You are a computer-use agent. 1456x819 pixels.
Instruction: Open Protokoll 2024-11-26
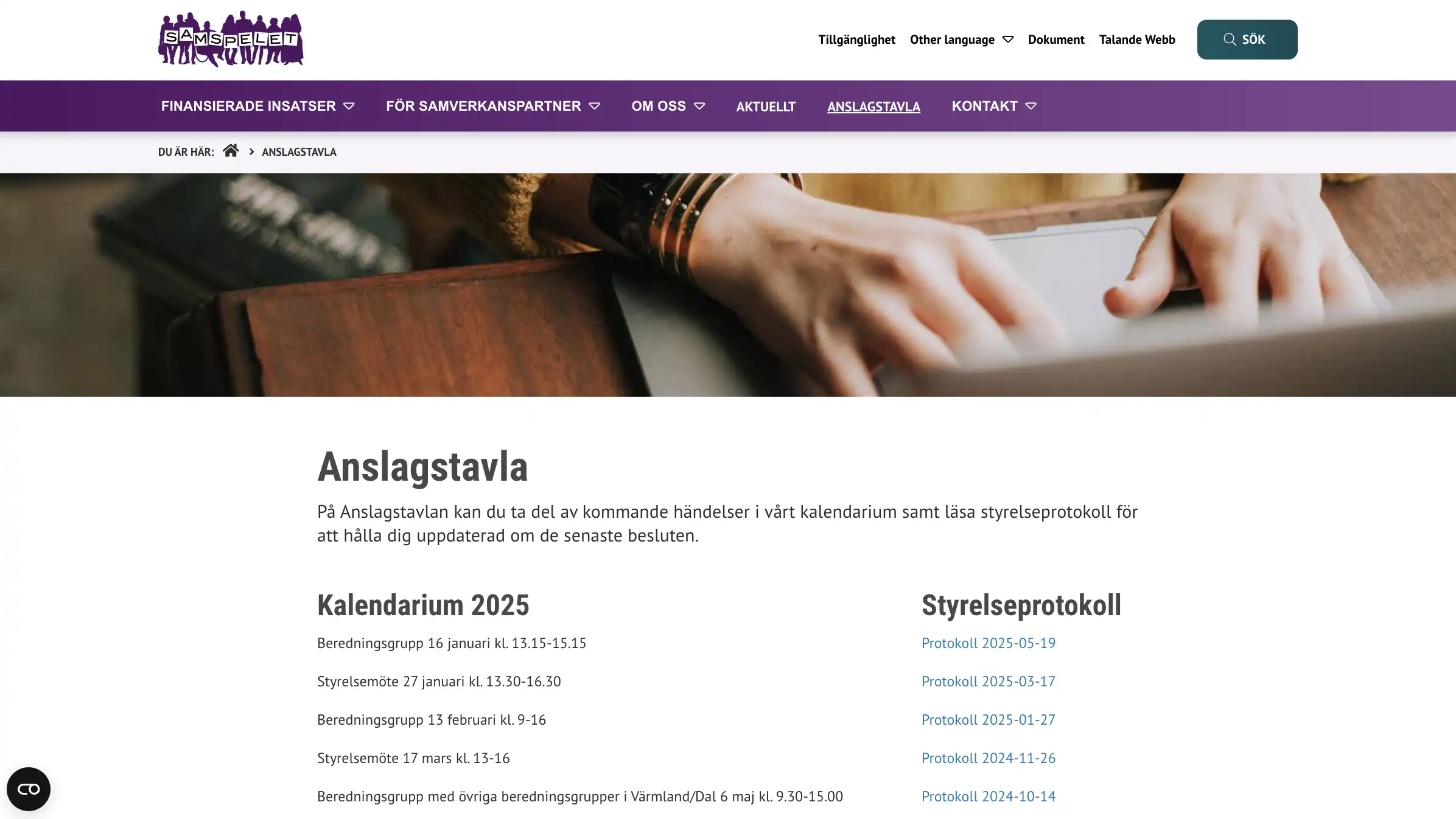click(x=988, y=758)
